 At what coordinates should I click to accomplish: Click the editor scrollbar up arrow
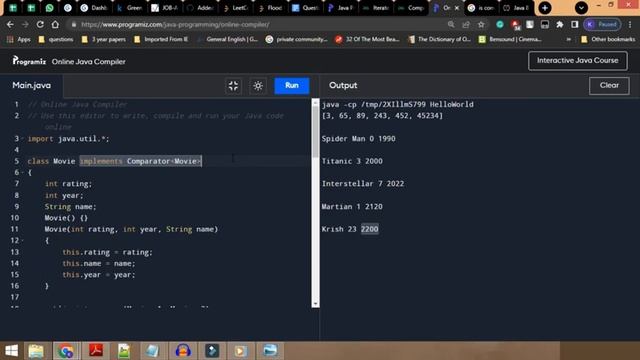(x=315, y=103)
